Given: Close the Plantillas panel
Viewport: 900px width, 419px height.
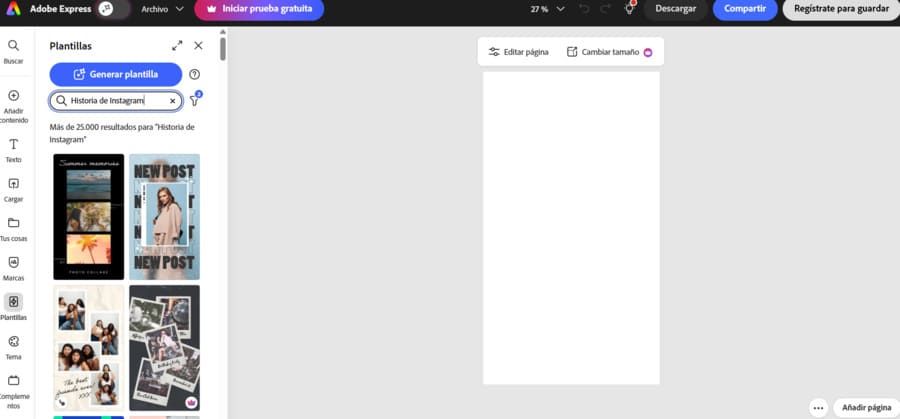Looking at the screenshot, I should point(198,45).
